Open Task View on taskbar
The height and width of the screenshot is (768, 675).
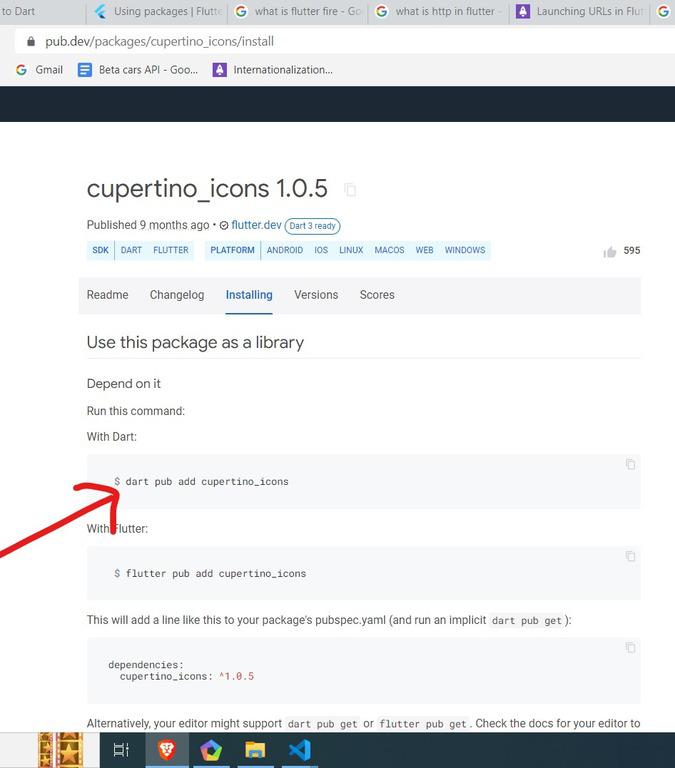[x=121, y=749]
